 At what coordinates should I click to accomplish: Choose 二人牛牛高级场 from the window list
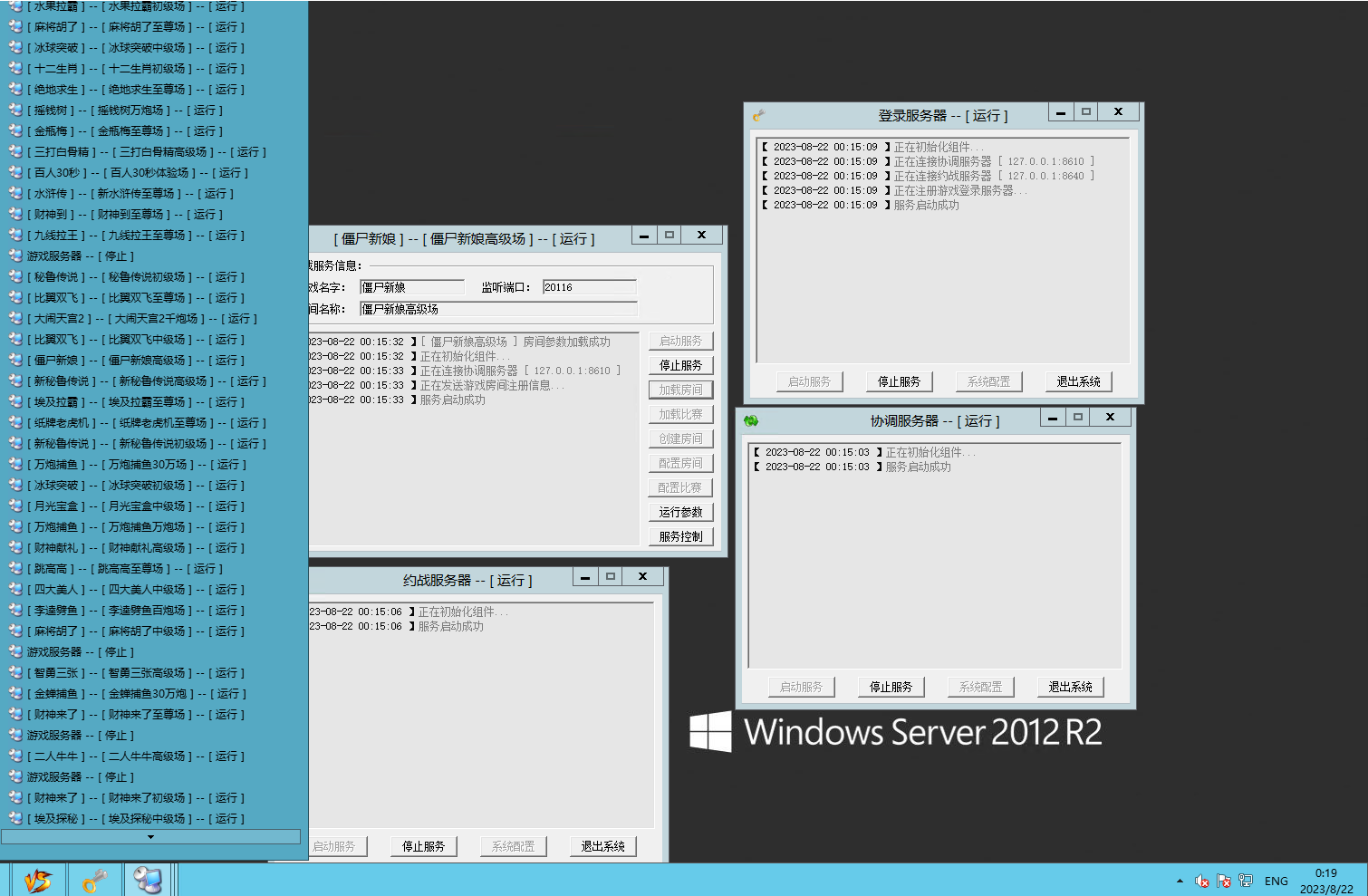point(136,756)
